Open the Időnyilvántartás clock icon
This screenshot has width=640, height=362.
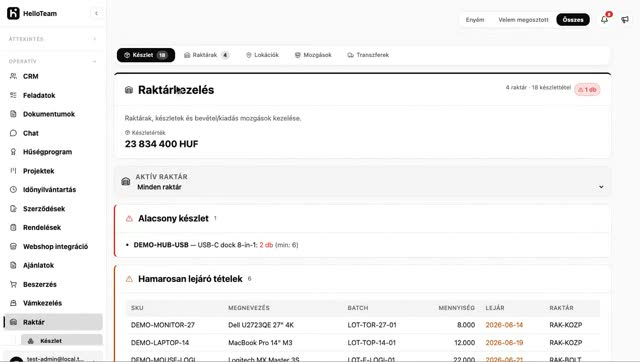pos(13,189)
